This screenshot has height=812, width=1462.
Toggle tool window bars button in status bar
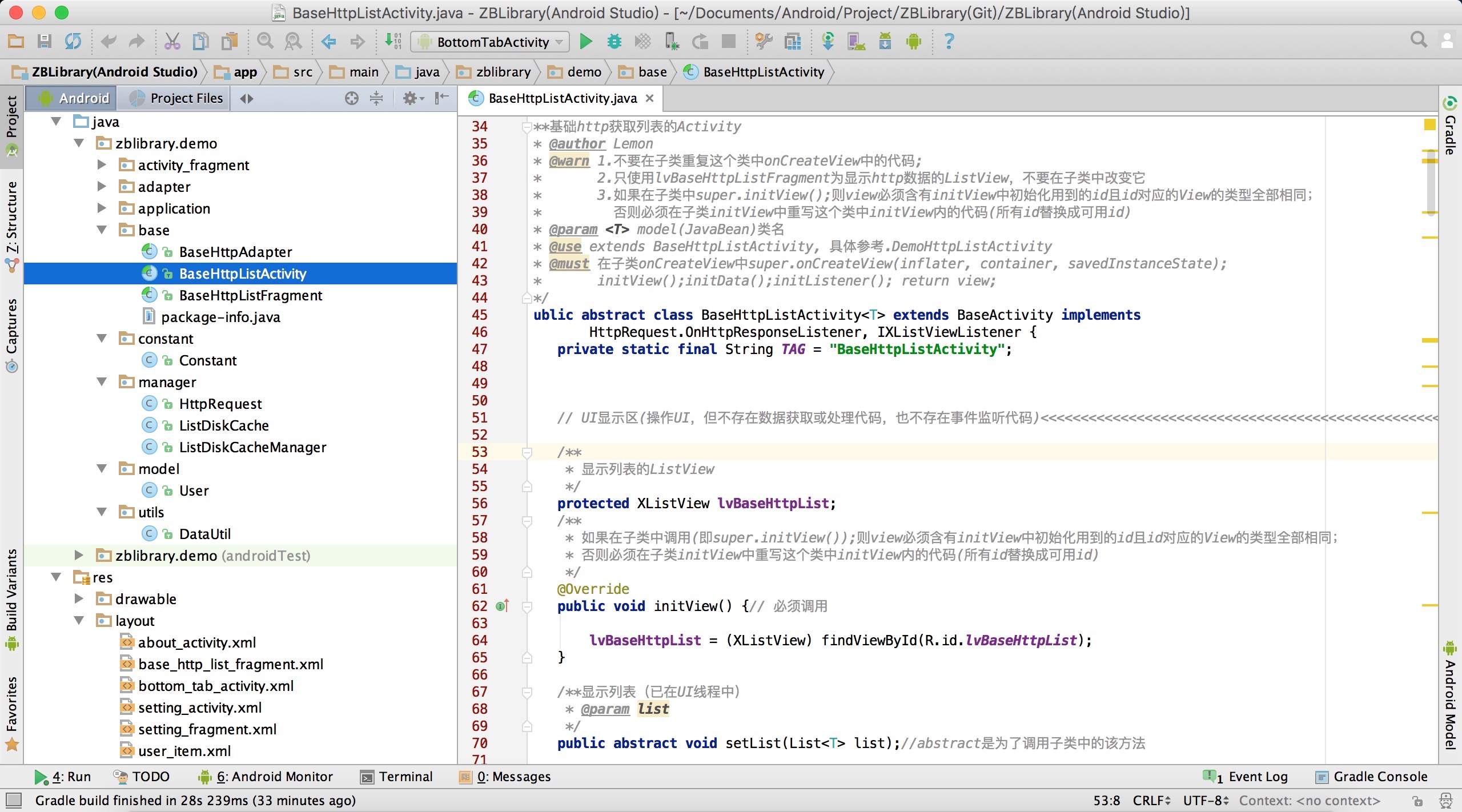(14, 799)
